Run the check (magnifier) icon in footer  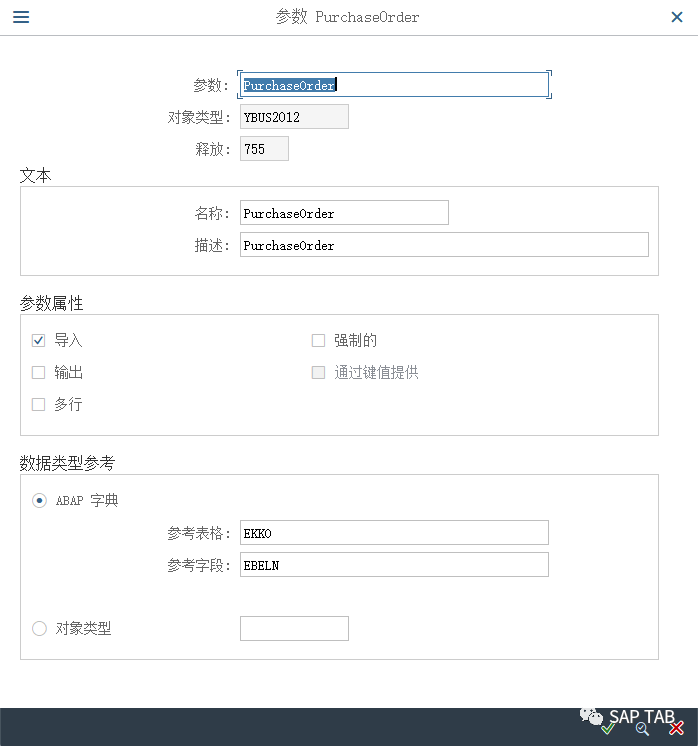pos(642,729)
